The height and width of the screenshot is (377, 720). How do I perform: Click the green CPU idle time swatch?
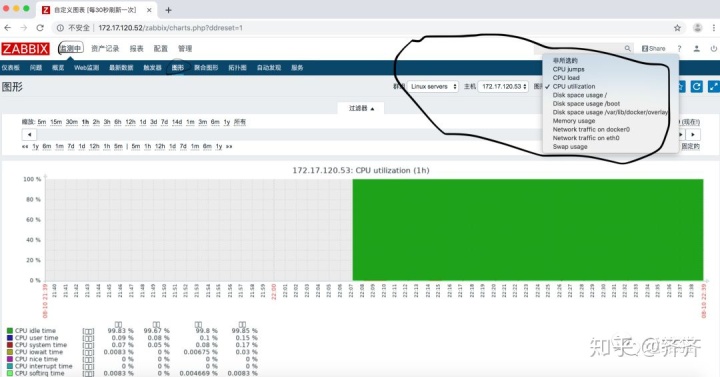[x=10, y=331]
